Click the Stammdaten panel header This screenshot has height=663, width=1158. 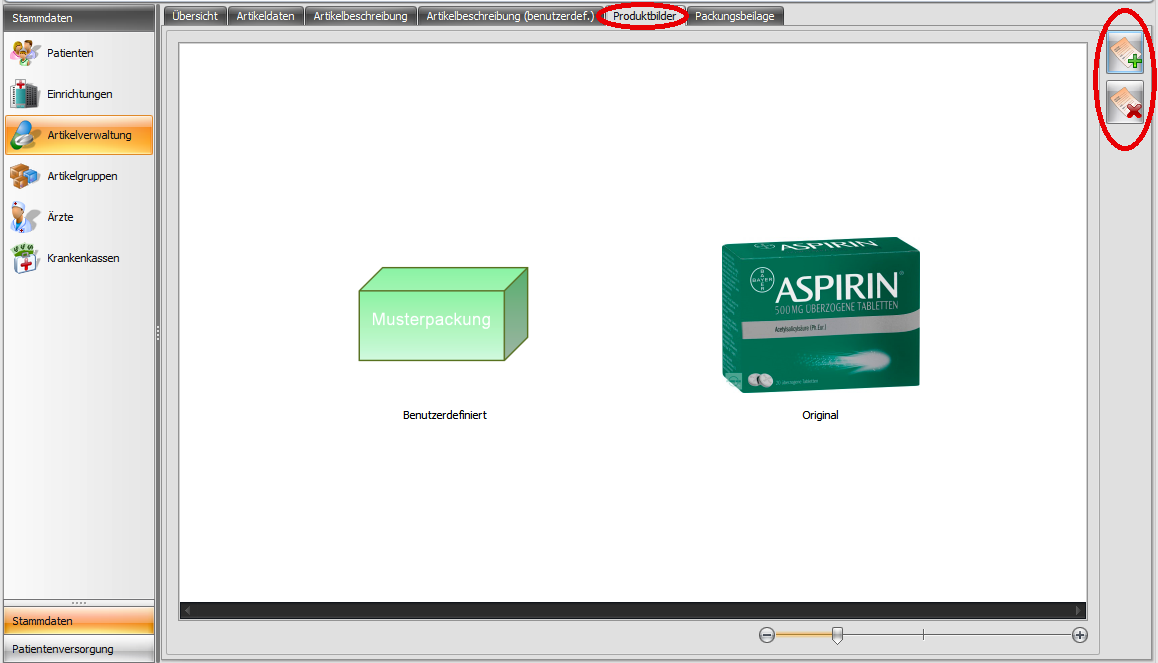[79, 18]
